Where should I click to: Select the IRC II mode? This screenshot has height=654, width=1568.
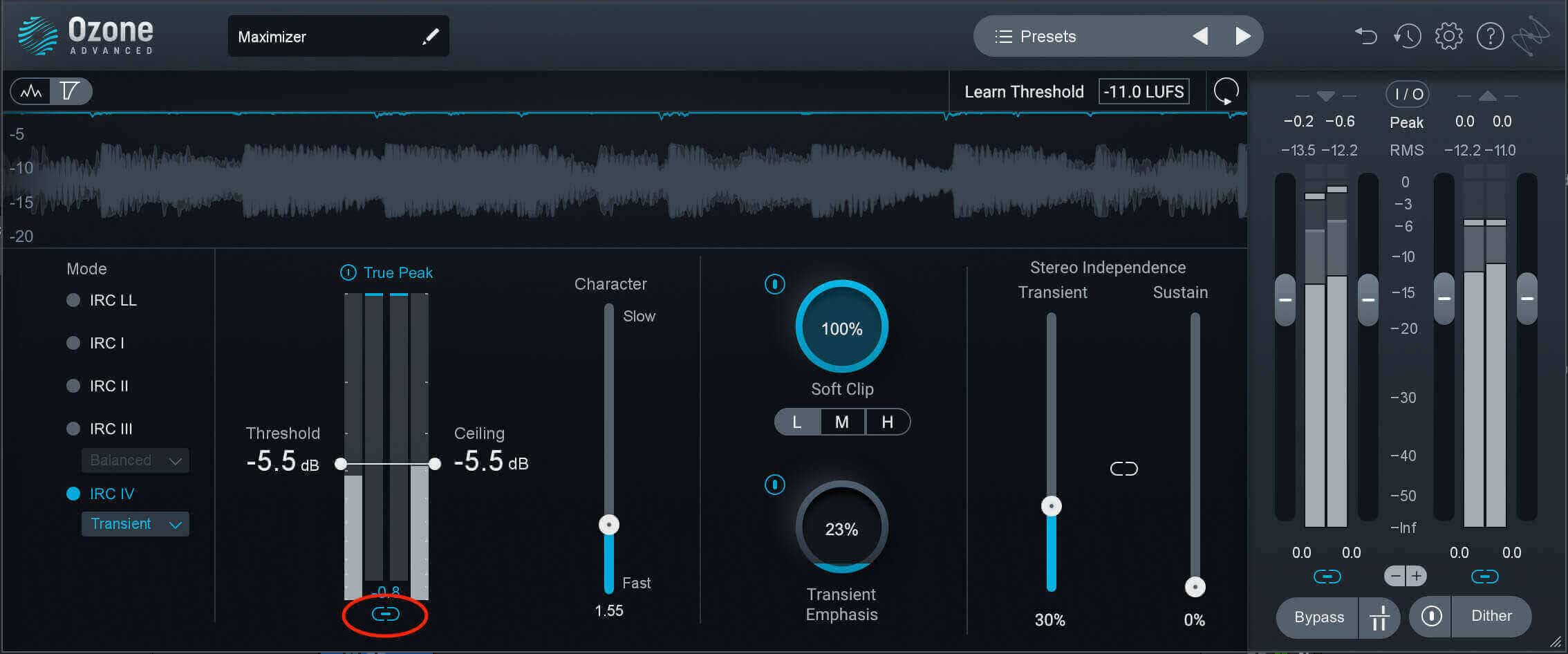point(98,386)
